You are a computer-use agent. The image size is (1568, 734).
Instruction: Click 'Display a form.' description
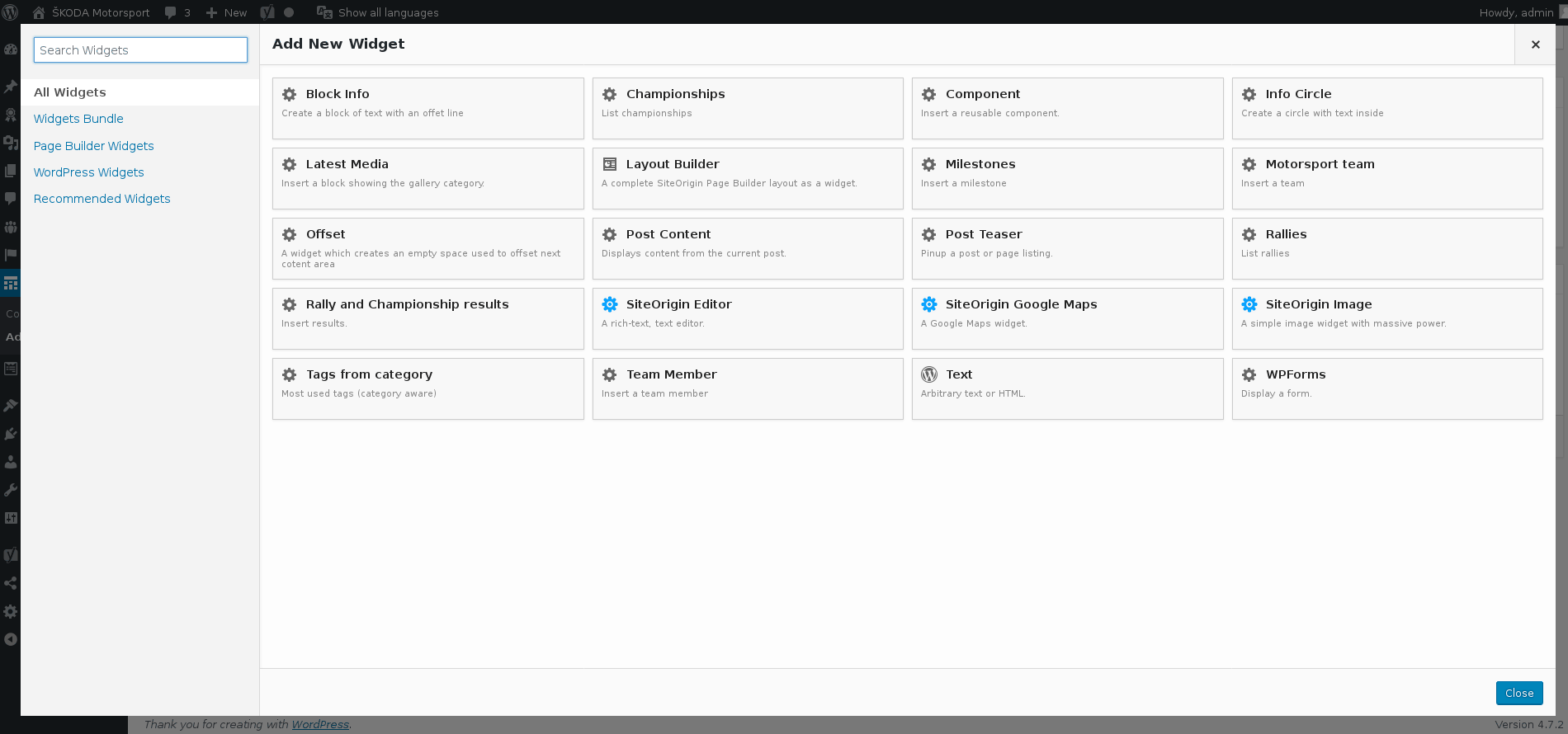tap(1277, 393)
